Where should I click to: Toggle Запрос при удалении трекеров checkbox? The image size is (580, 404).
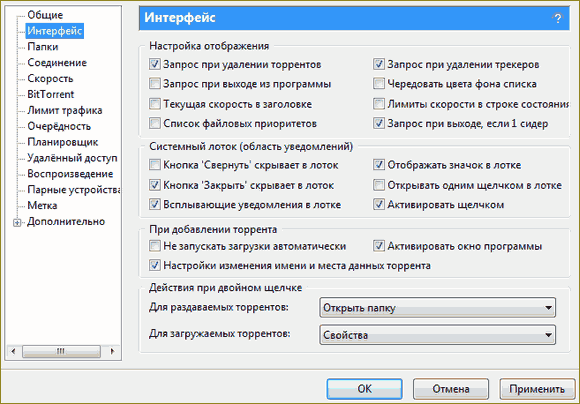378,64
